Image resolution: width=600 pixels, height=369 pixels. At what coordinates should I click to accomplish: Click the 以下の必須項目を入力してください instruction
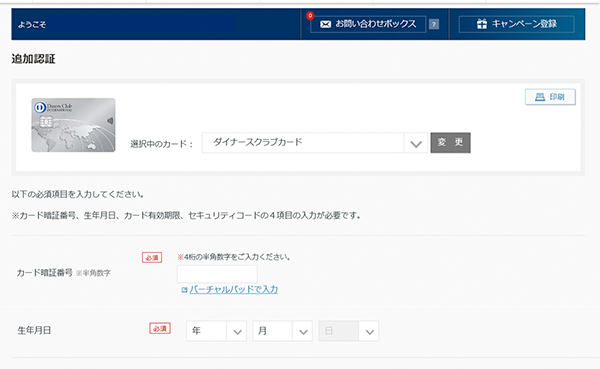[x=78, y=194]
